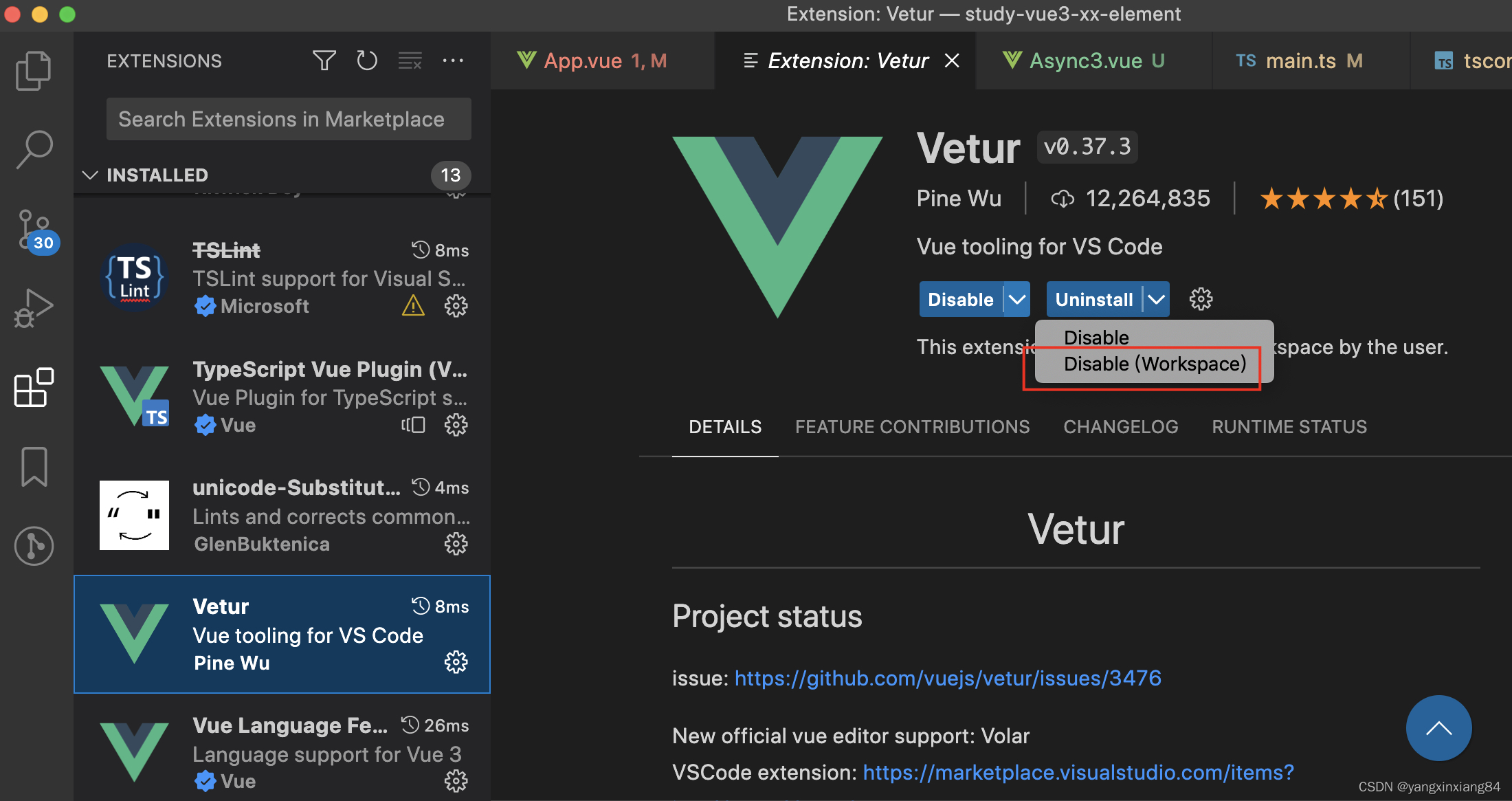Click the clear extensions search results icon
Screen dimensions: 1512x801
410,61
